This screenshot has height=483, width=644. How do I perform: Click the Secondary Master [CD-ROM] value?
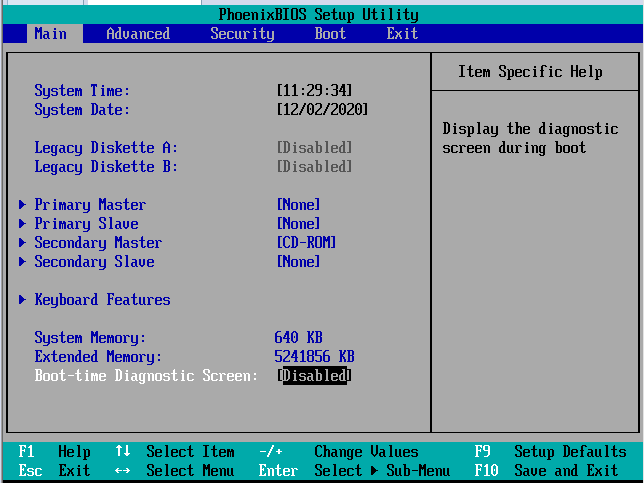pos(306,242)
